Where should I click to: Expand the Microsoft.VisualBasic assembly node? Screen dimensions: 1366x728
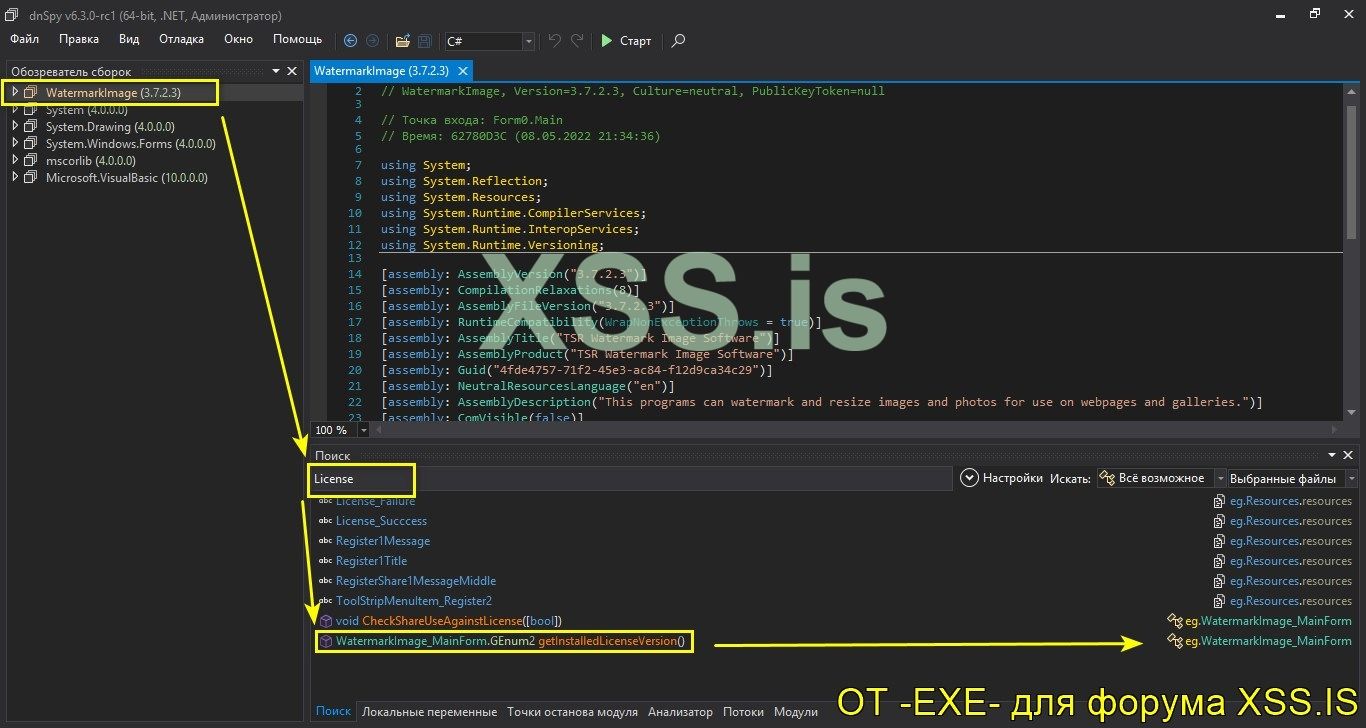[x=15, y=178]
